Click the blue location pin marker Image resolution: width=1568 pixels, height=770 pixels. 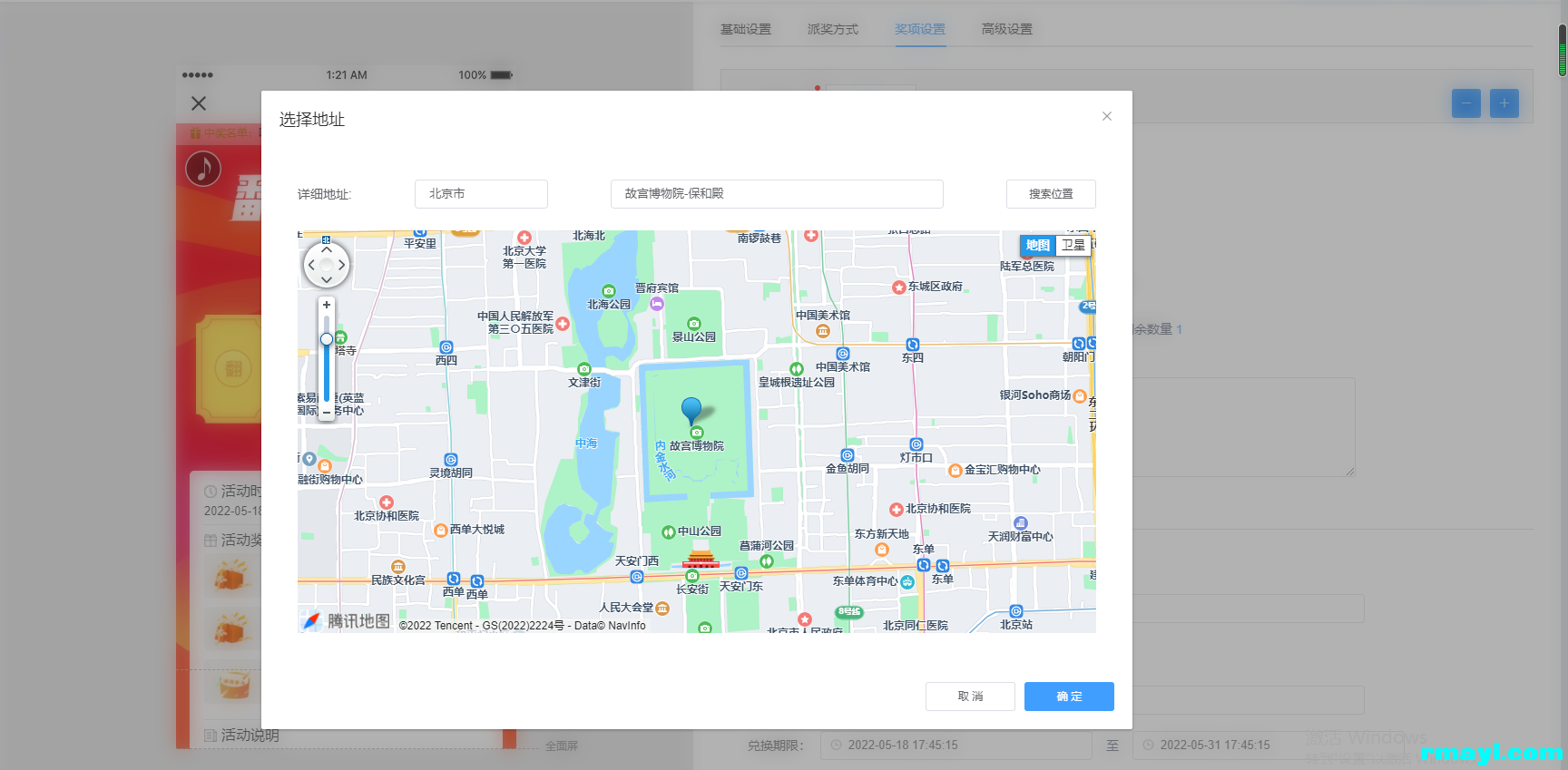coord(691,411)
